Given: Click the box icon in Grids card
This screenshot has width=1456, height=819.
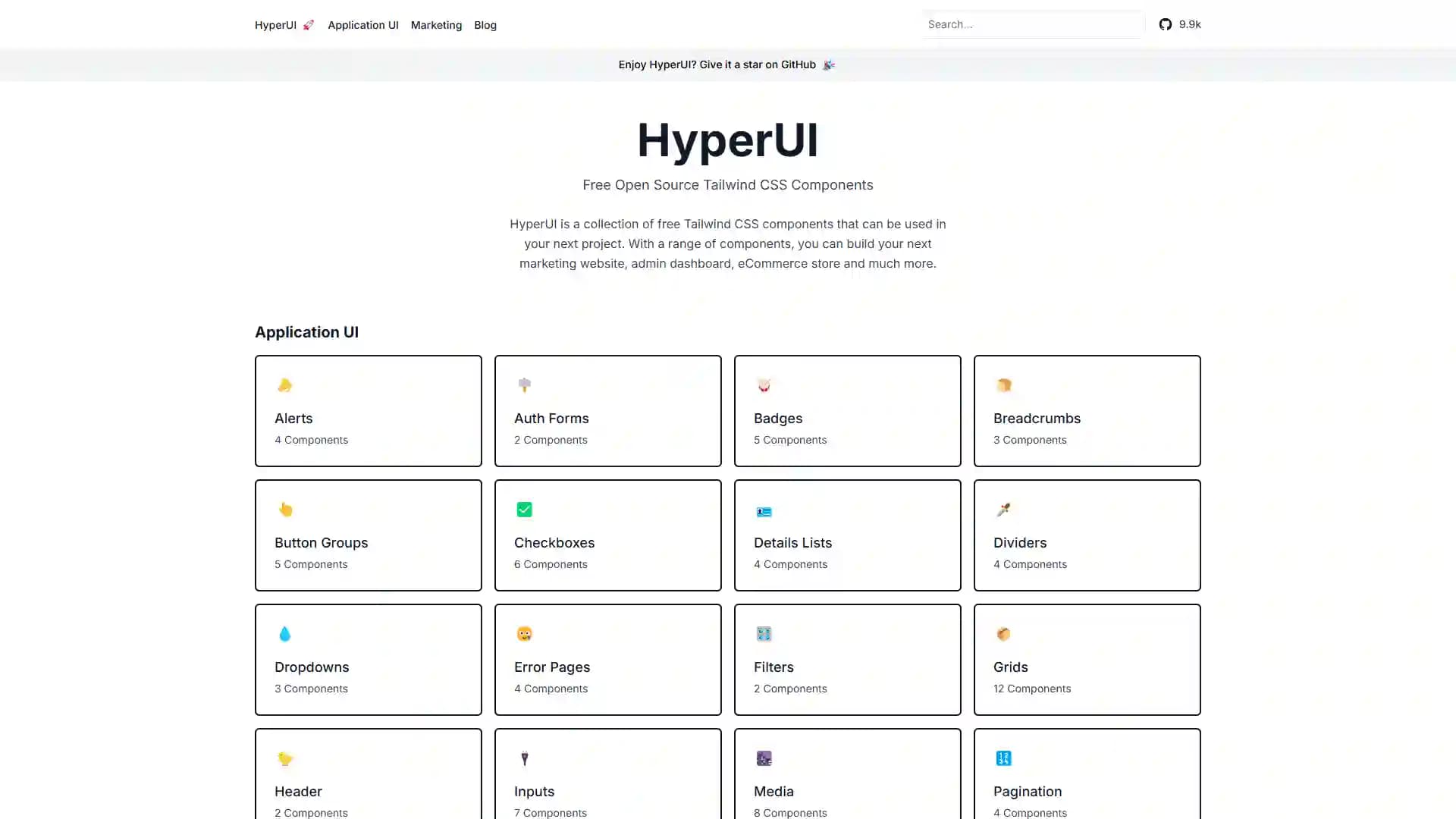Looking at the screenshot, I should 1003,634.
